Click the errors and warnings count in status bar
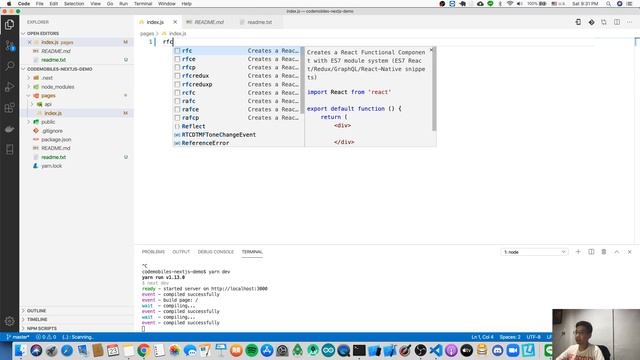 tap(46, 337)
